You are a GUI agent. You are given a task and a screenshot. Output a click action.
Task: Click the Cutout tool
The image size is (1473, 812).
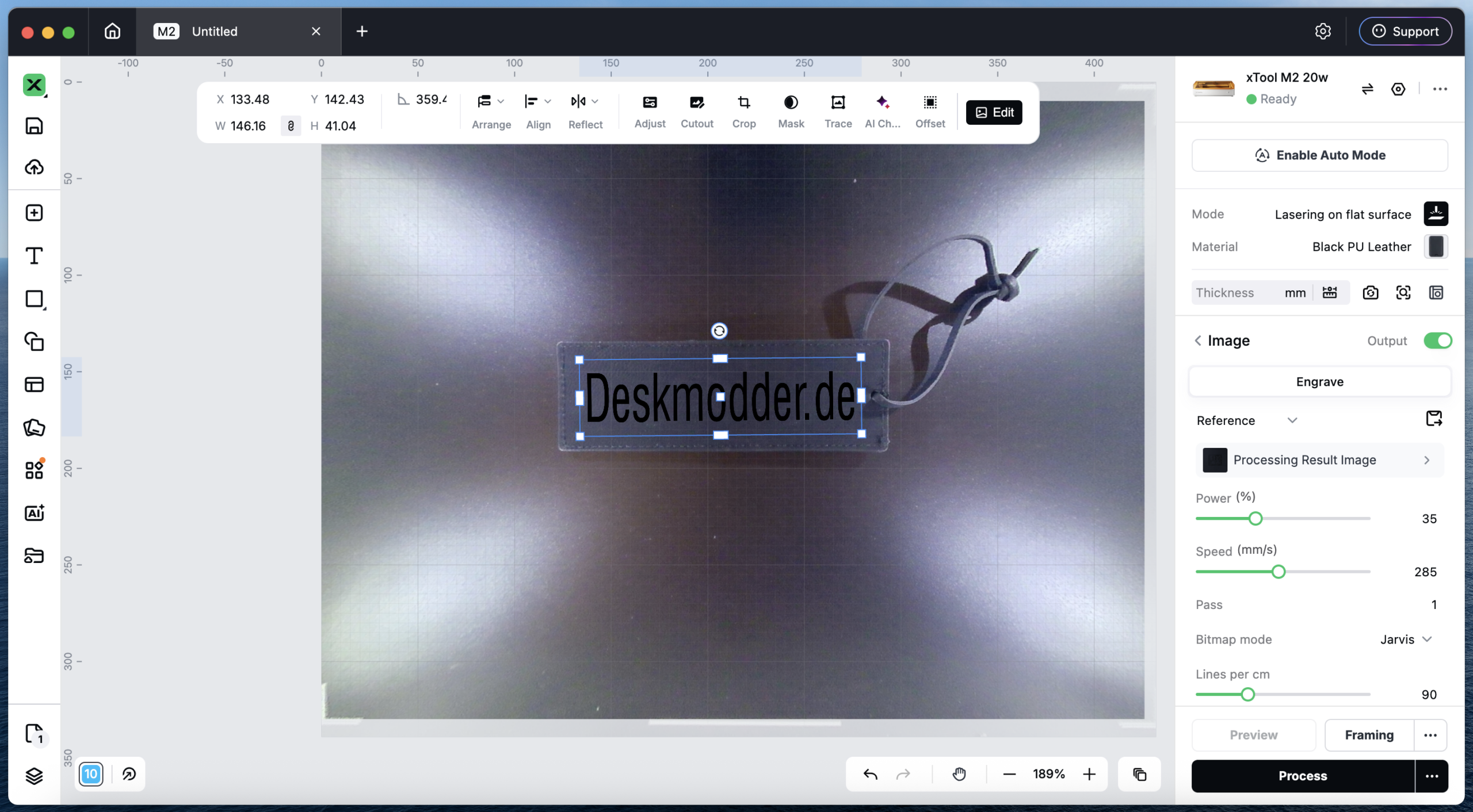click(x=697, y=112)
